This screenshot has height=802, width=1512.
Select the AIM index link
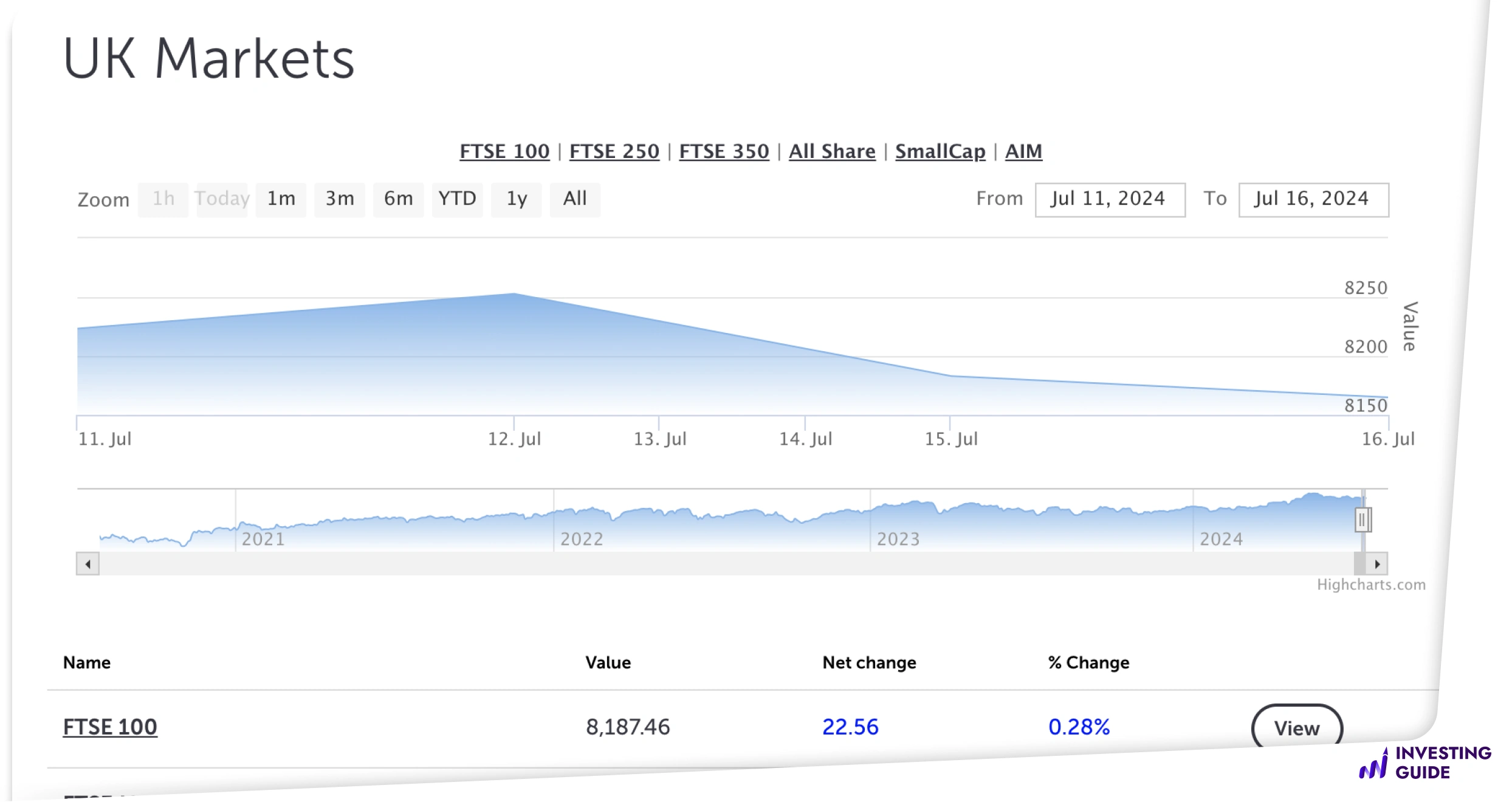click(1023, 151)
